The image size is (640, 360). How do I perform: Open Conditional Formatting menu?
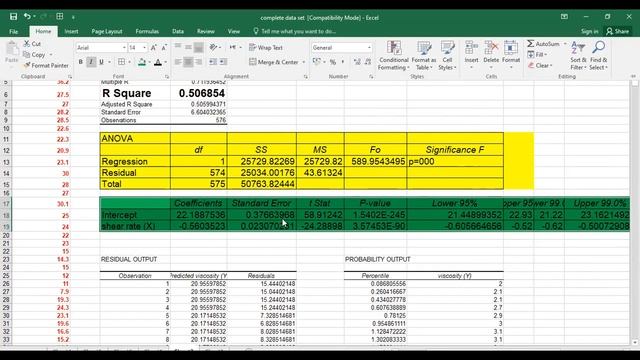click(x=393, y=56)
